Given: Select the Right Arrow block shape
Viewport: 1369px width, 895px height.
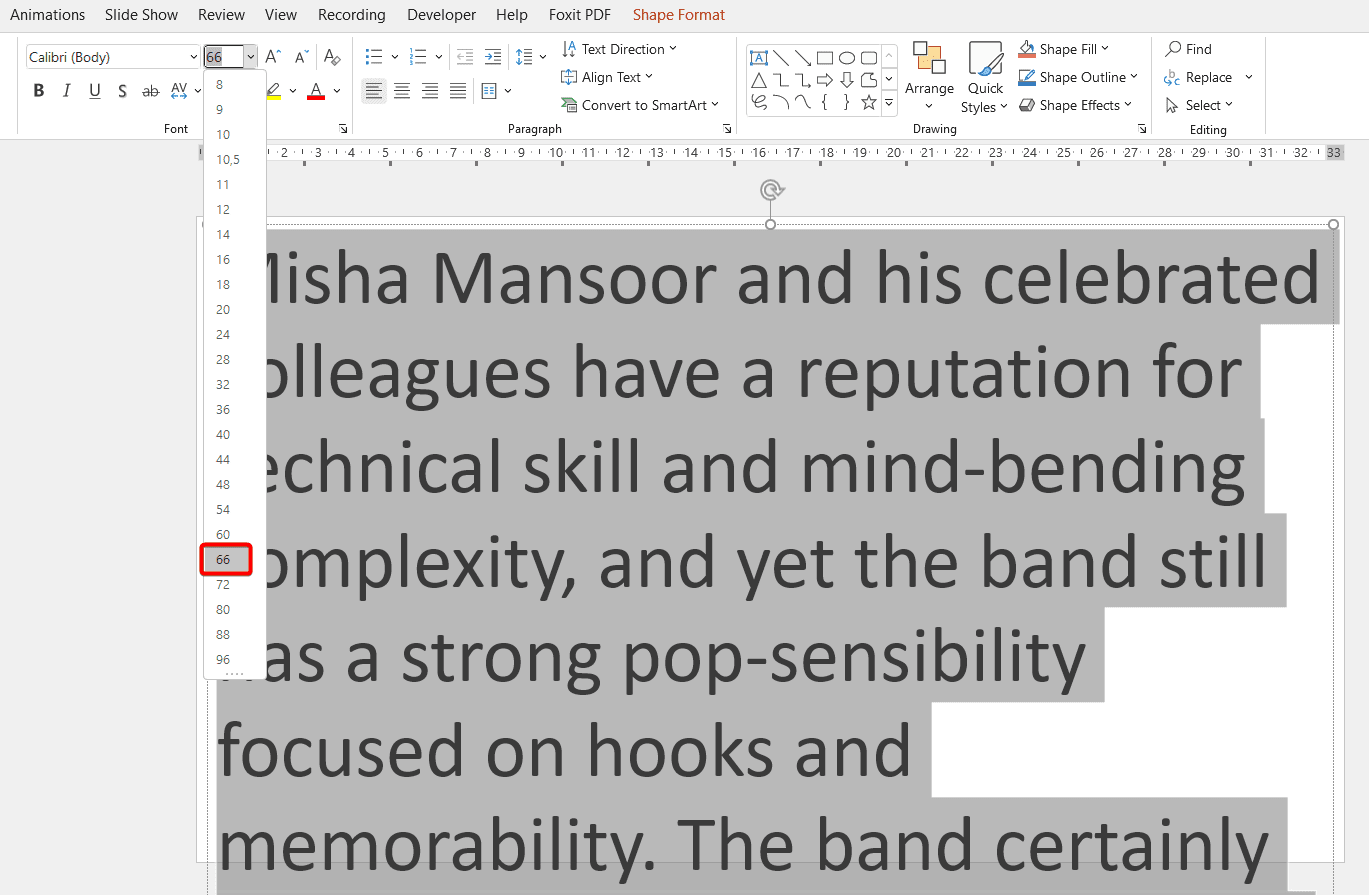Looking at the screenshot, I should coord(825,80).
